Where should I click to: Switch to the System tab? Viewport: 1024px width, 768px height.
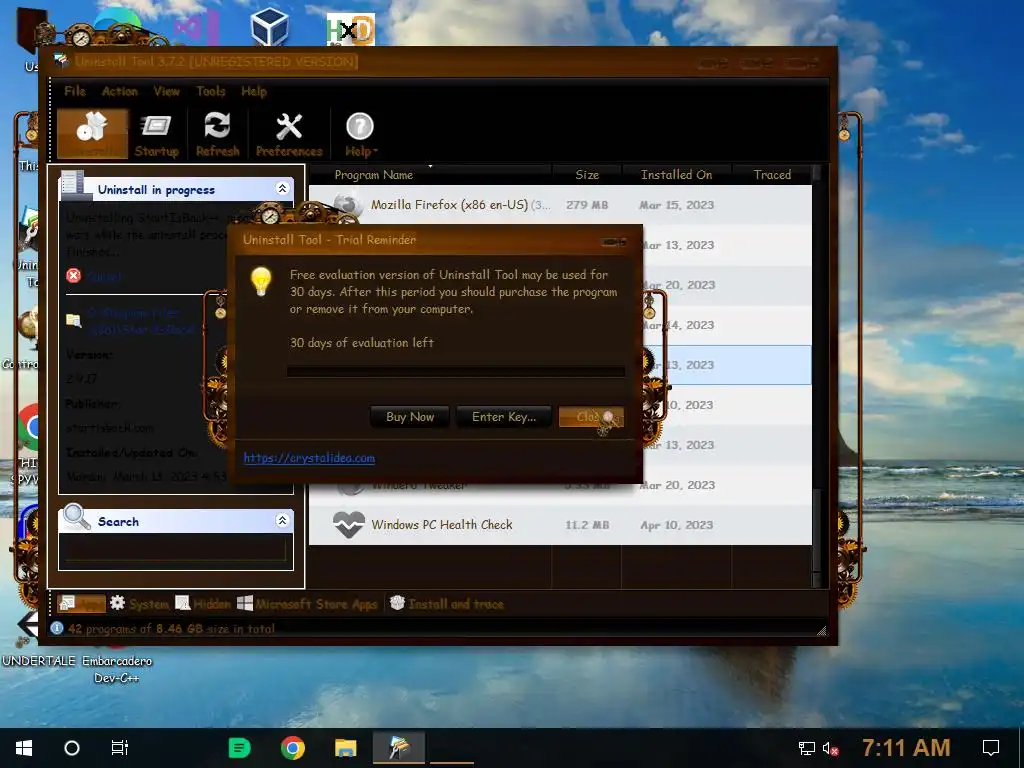tap(140, 603)
